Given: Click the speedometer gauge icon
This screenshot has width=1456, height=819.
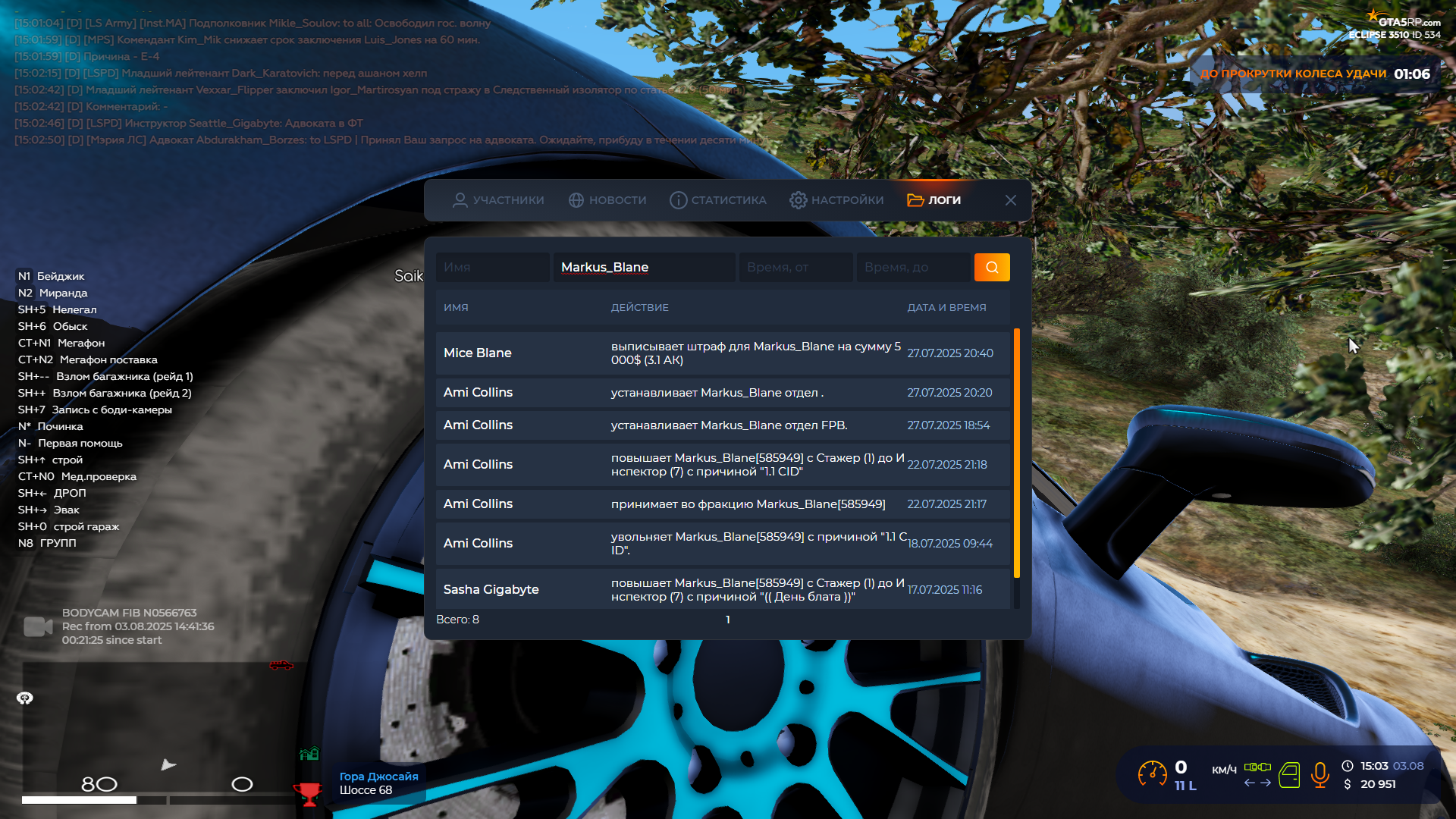Looking at the screenshot, I should coord(1153,774).
